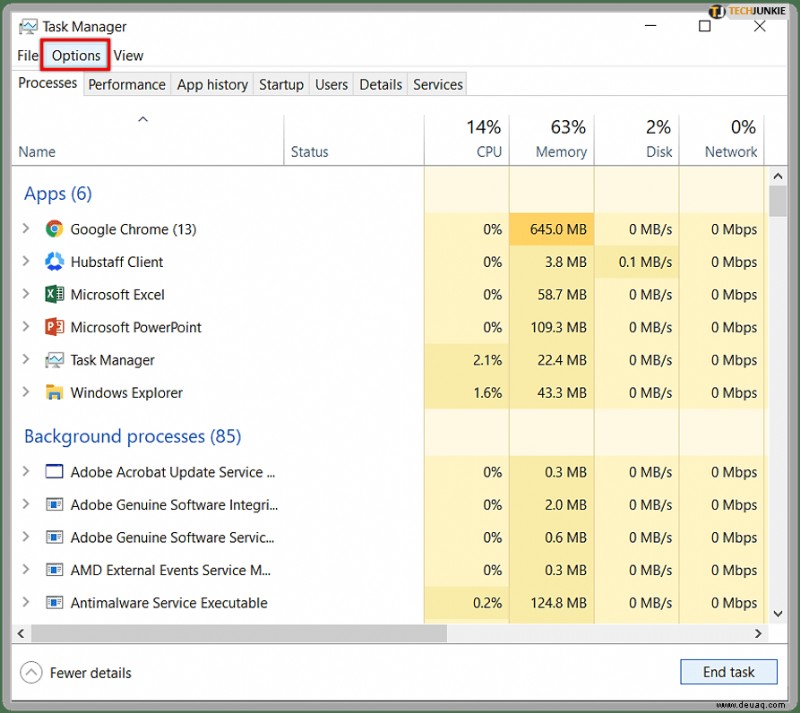
Task: Click the Microsoft Excel icon
Action: point(54,294)
